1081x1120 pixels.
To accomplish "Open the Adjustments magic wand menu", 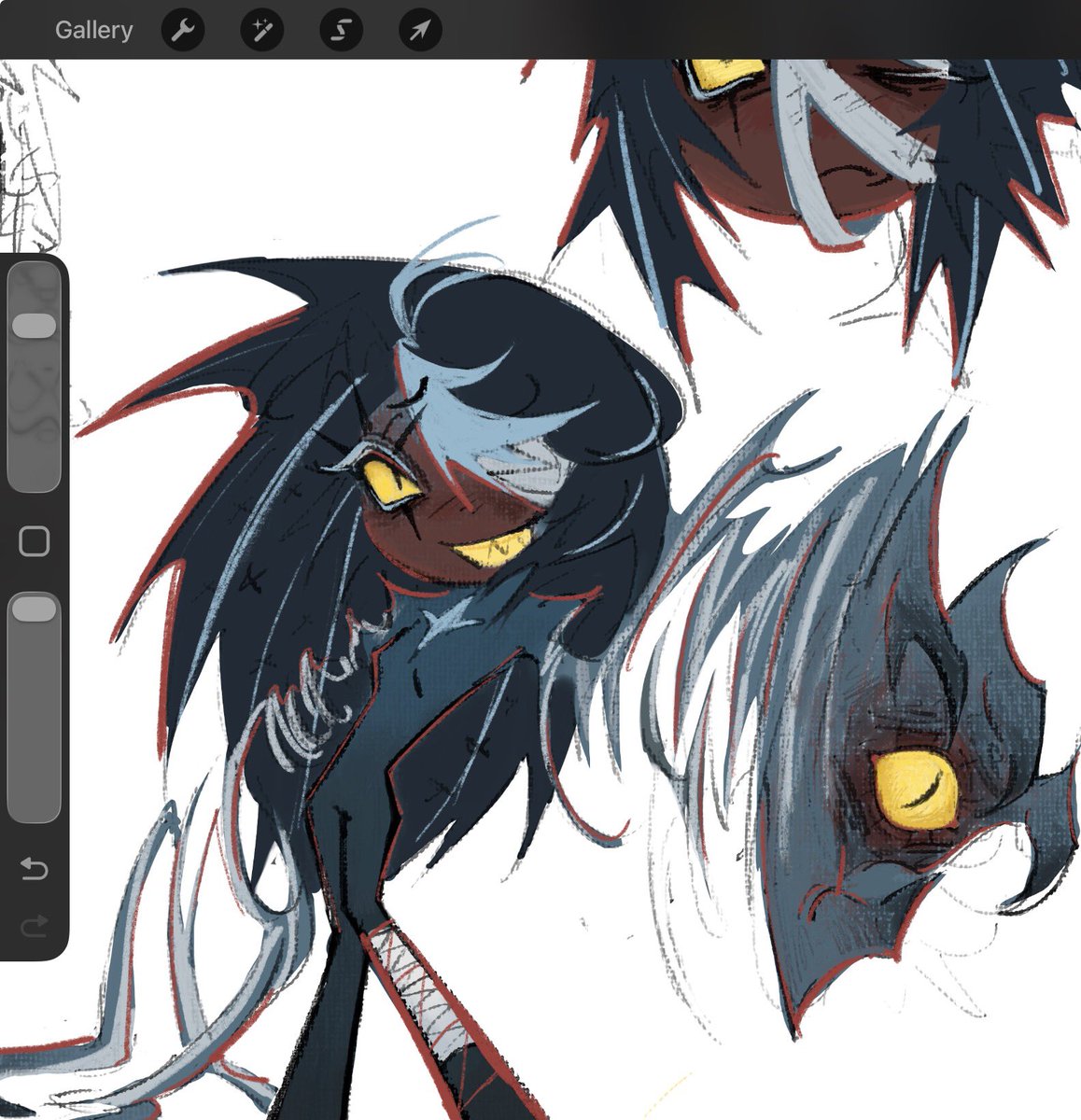I will tap(261, 31).
